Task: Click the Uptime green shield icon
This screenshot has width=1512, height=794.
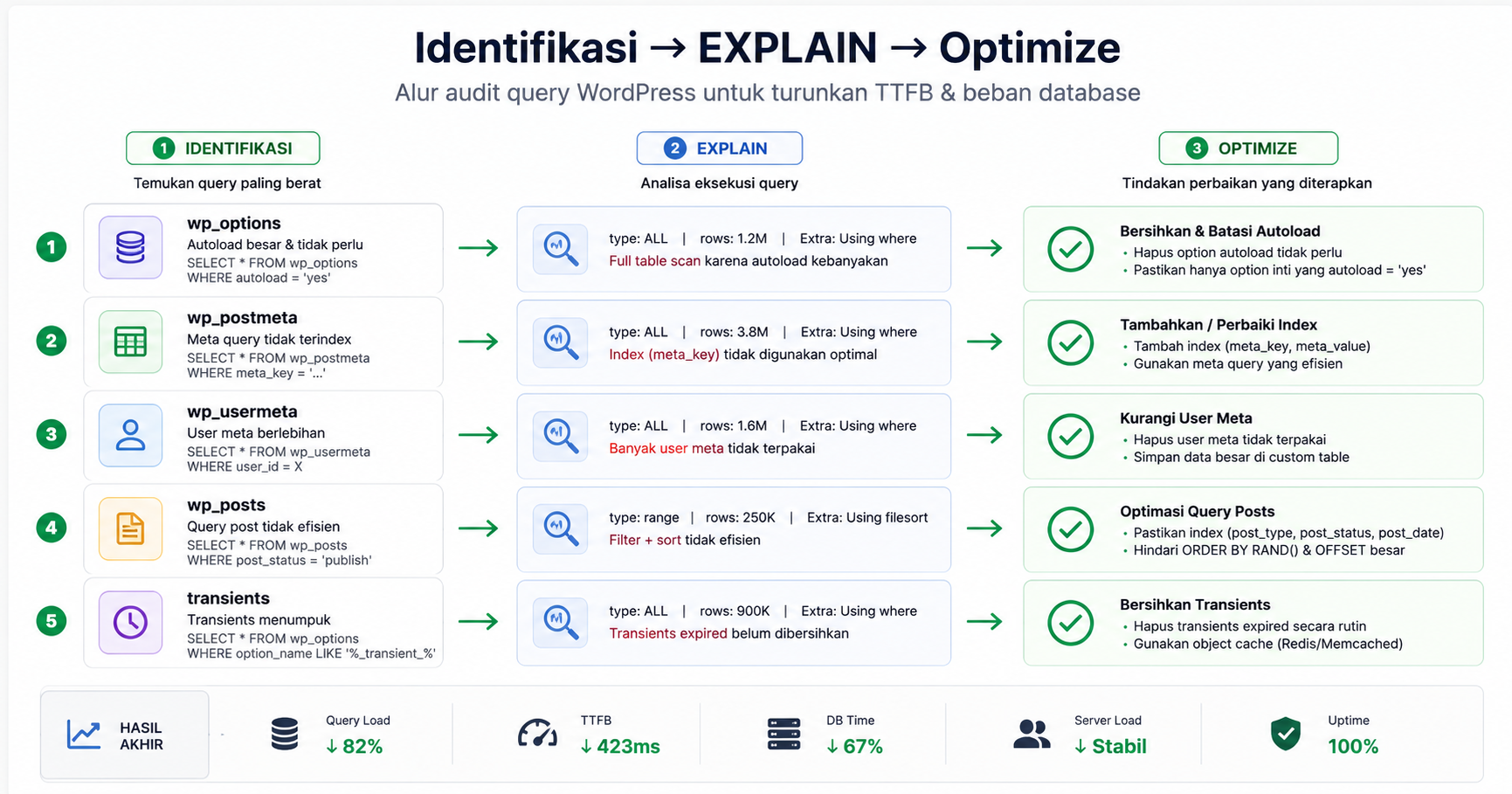Action: coord(1286,734)
